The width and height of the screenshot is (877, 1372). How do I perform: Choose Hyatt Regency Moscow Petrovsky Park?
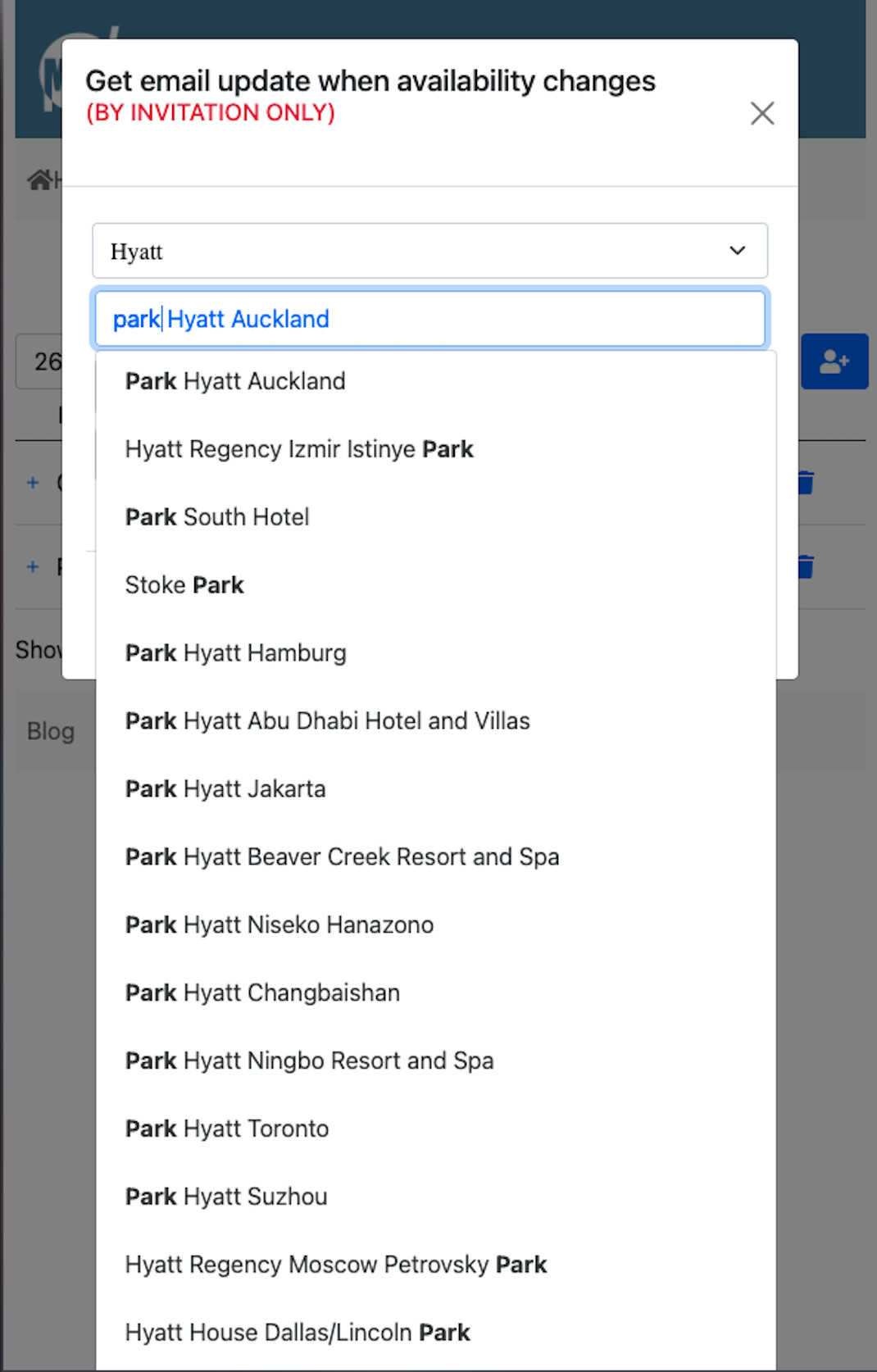click(435, 1265)
